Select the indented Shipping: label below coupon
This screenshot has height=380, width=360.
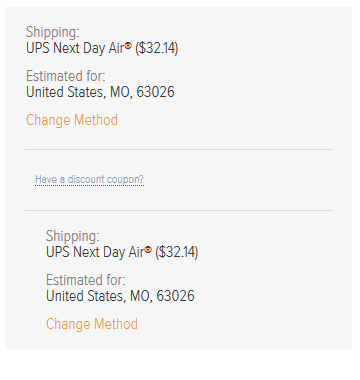(73, 236)
